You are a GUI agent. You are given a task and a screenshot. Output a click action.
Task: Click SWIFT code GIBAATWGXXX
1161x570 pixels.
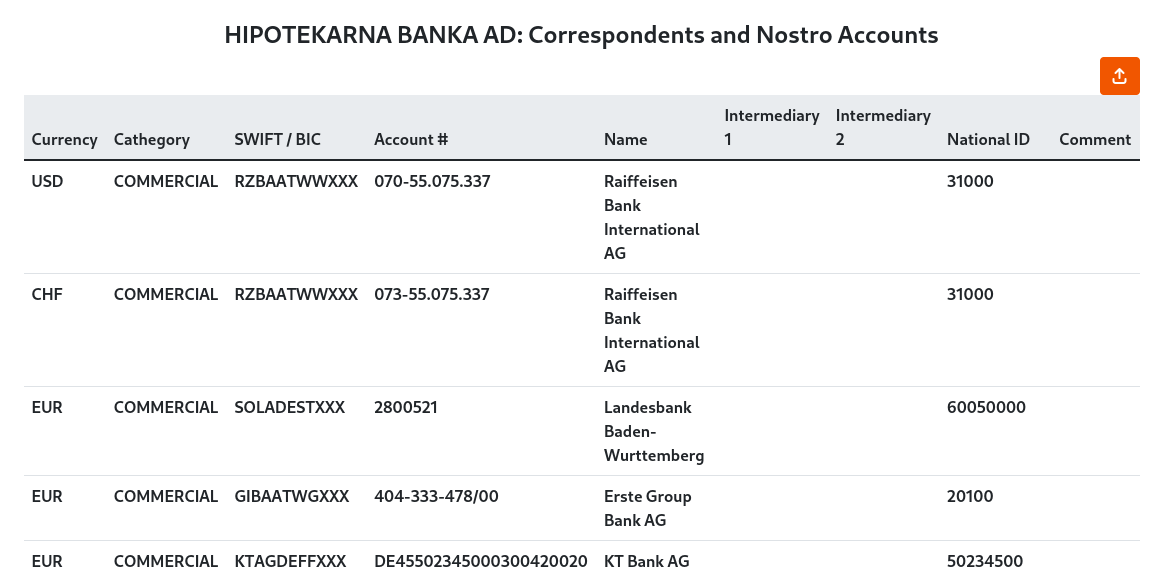coord(291,497)
